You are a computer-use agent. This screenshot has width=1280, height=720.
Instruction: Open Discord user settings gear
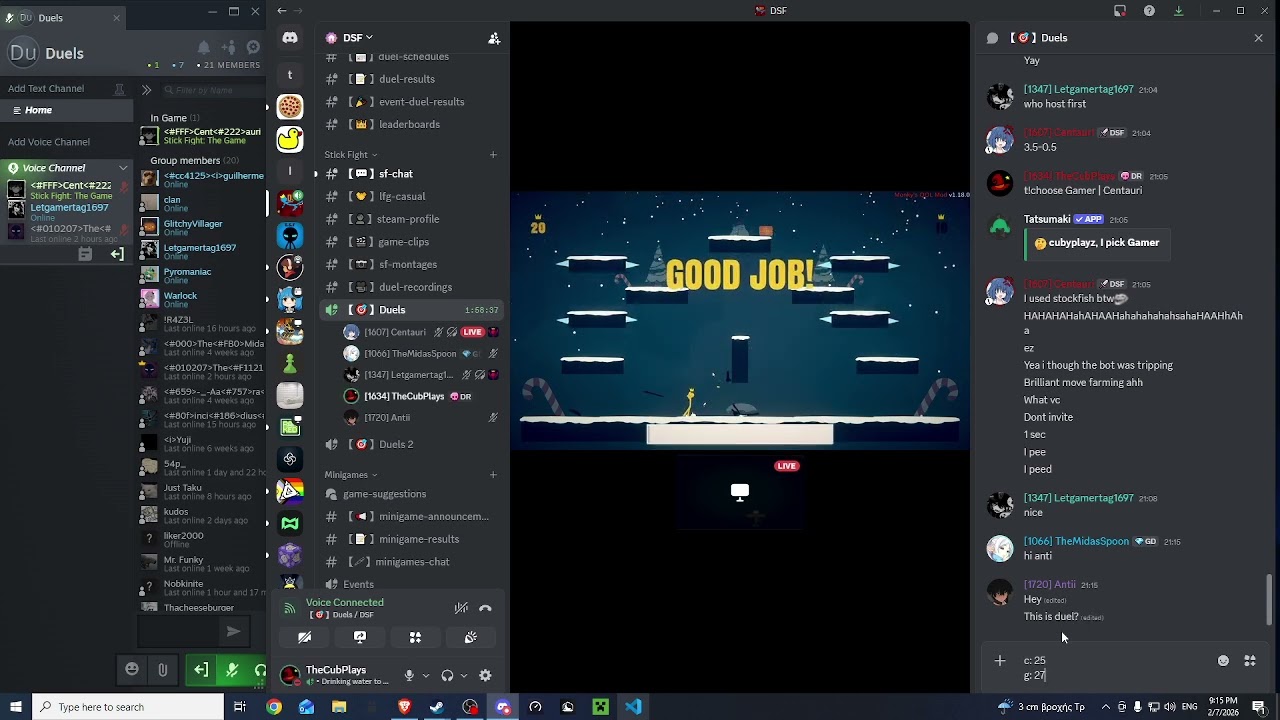point(485,676)
